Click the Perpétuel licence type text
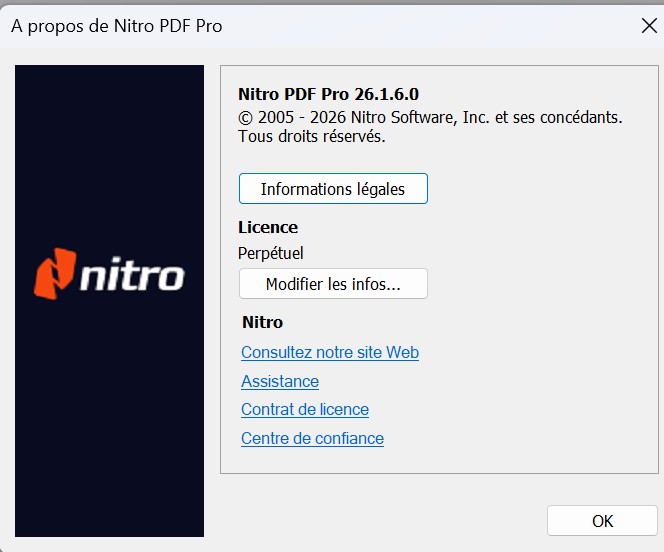The height and width of the screenshot is (552, 664). click(271, 253)
